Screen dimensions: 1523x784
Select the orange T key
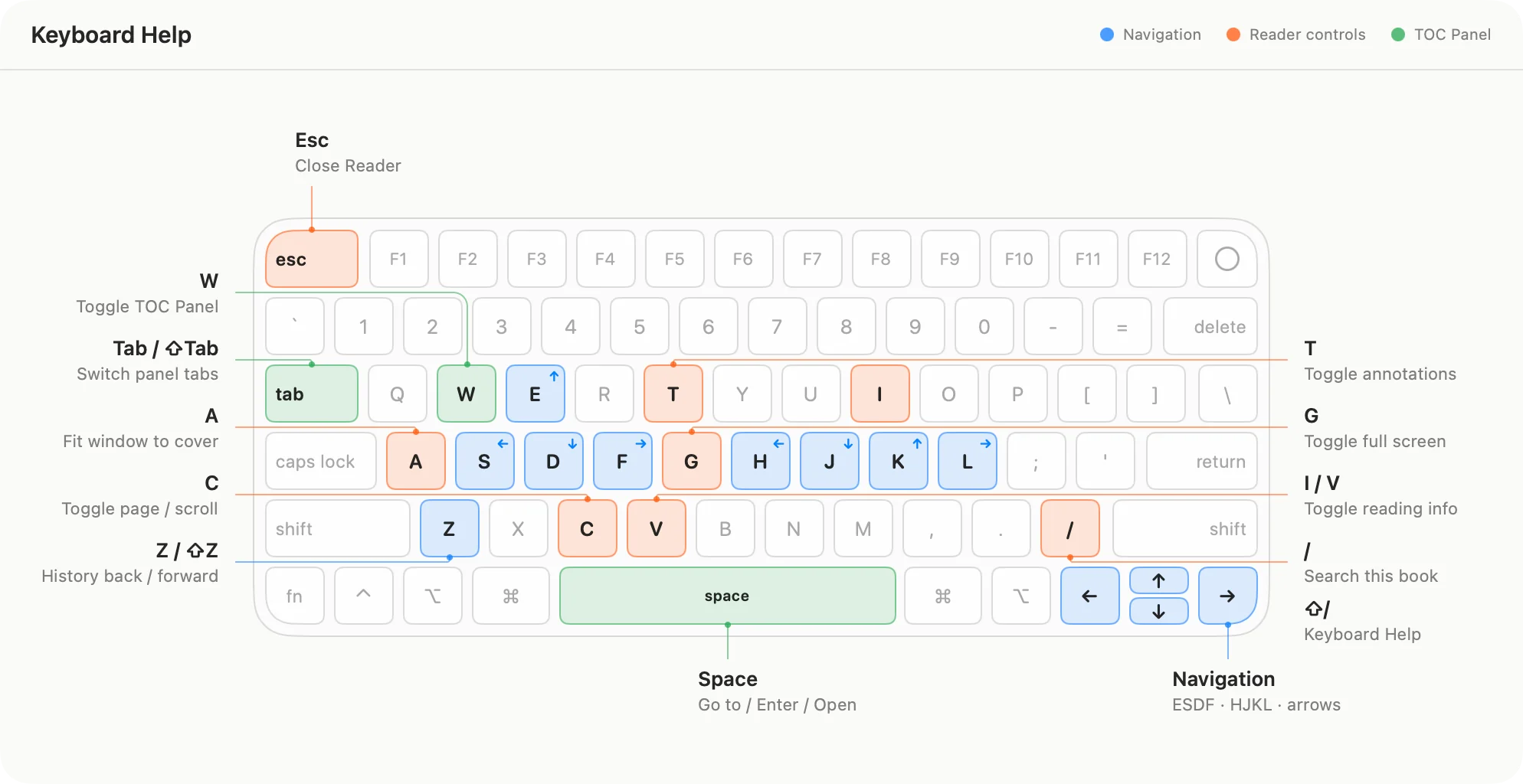point(673,394)
